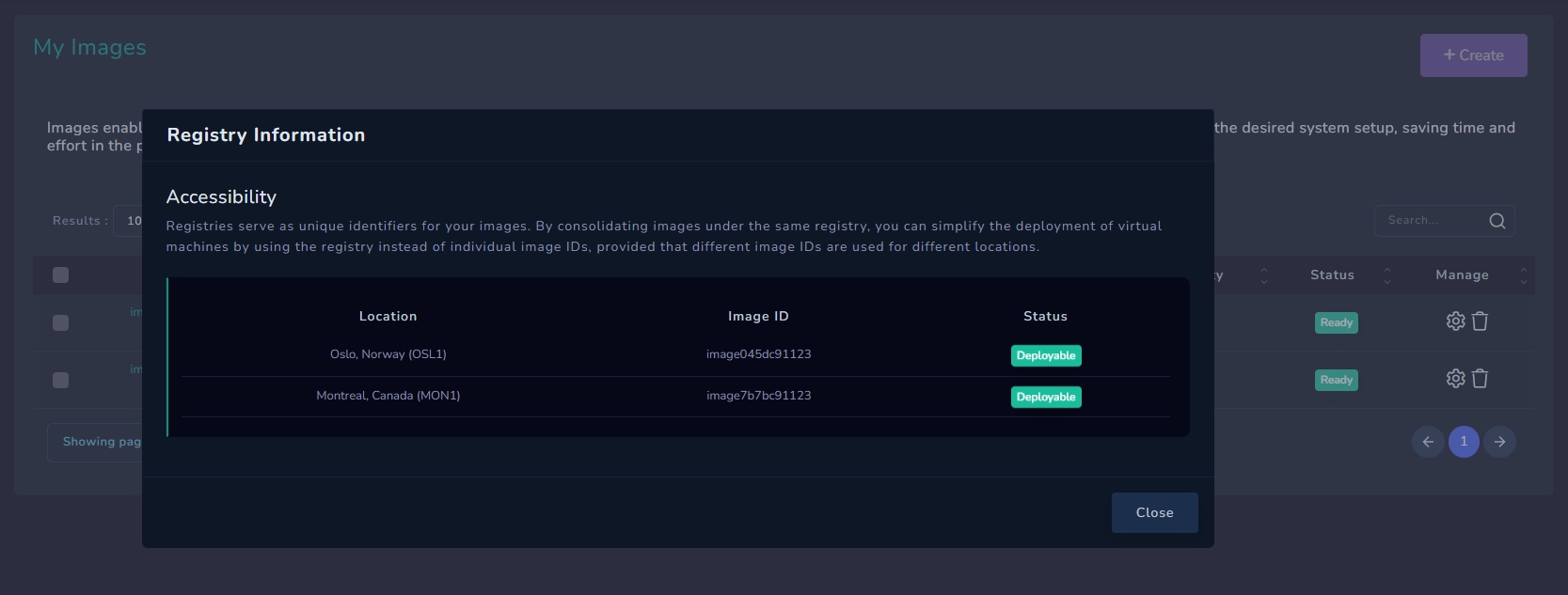The height and width of the screenshot is (595, 1568).
Task: Click Ready status badge in second row
Action: [x=1336, y=380]
